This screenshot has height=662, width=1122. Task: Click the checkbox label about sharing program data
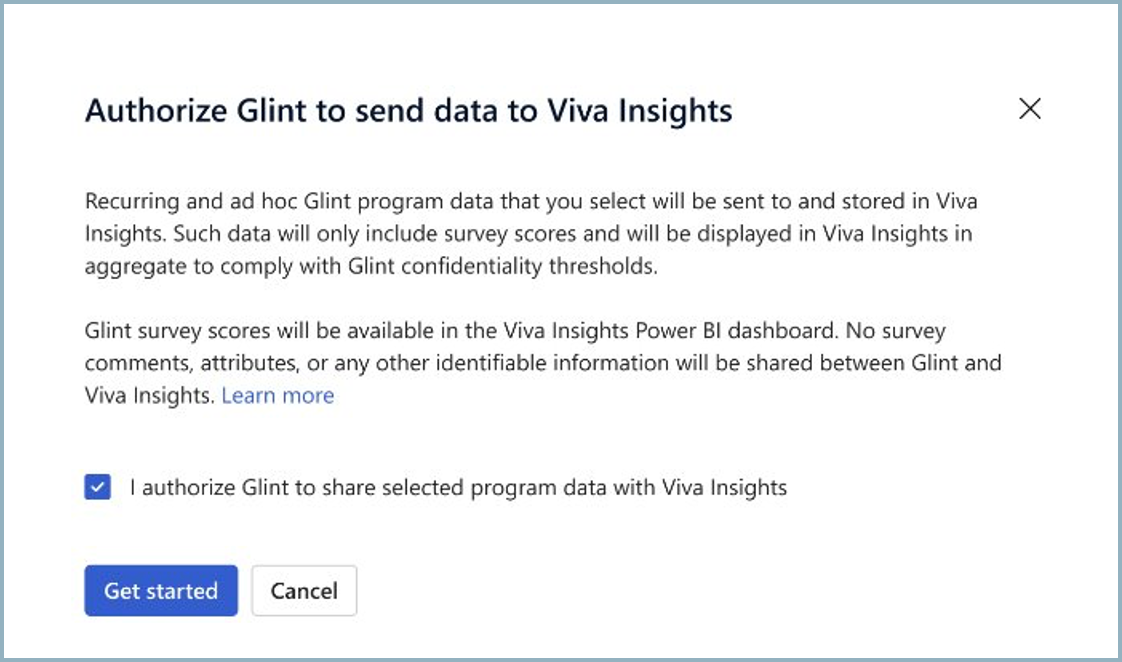458,487
